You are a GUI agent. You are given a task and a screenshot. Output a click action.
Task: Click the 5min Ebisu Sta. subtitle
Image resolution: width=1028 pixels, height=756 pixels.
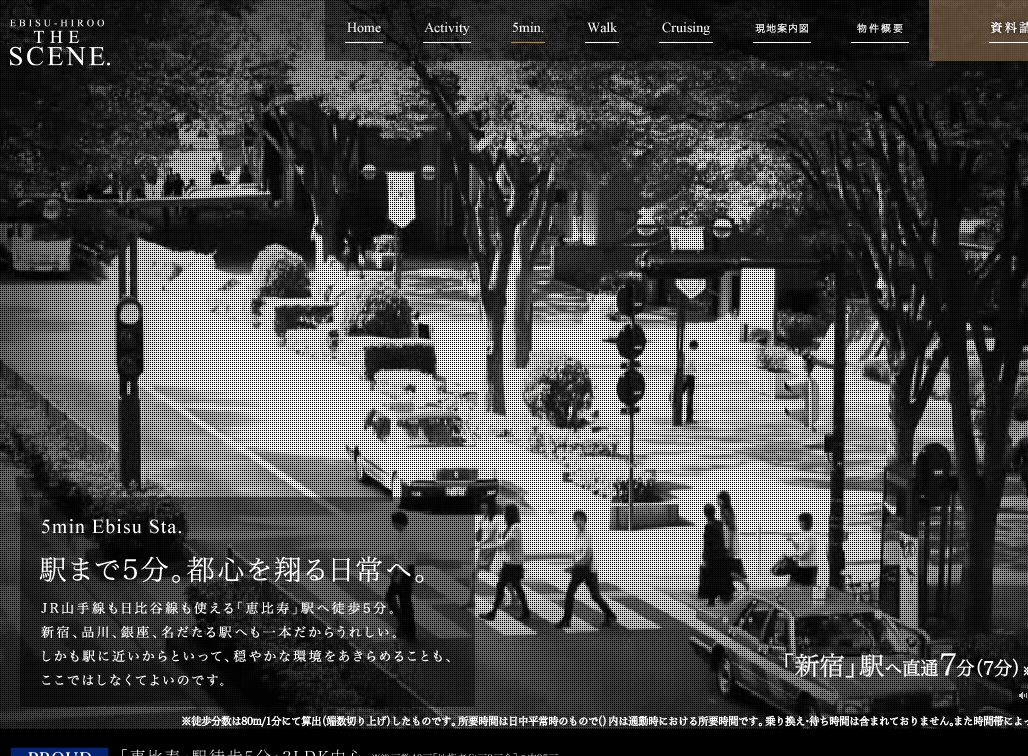[x=111, y=528]
